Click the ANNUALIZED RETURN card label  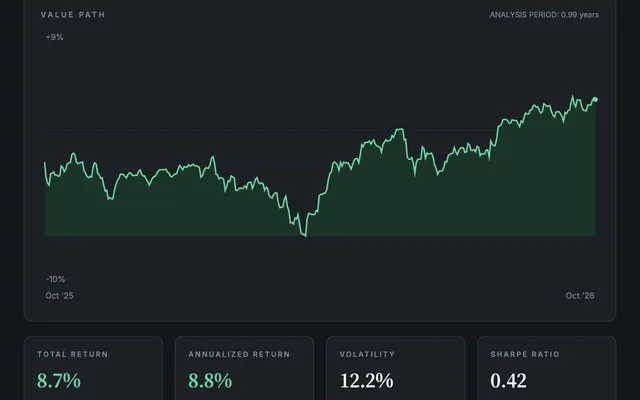tap(239, 354)
